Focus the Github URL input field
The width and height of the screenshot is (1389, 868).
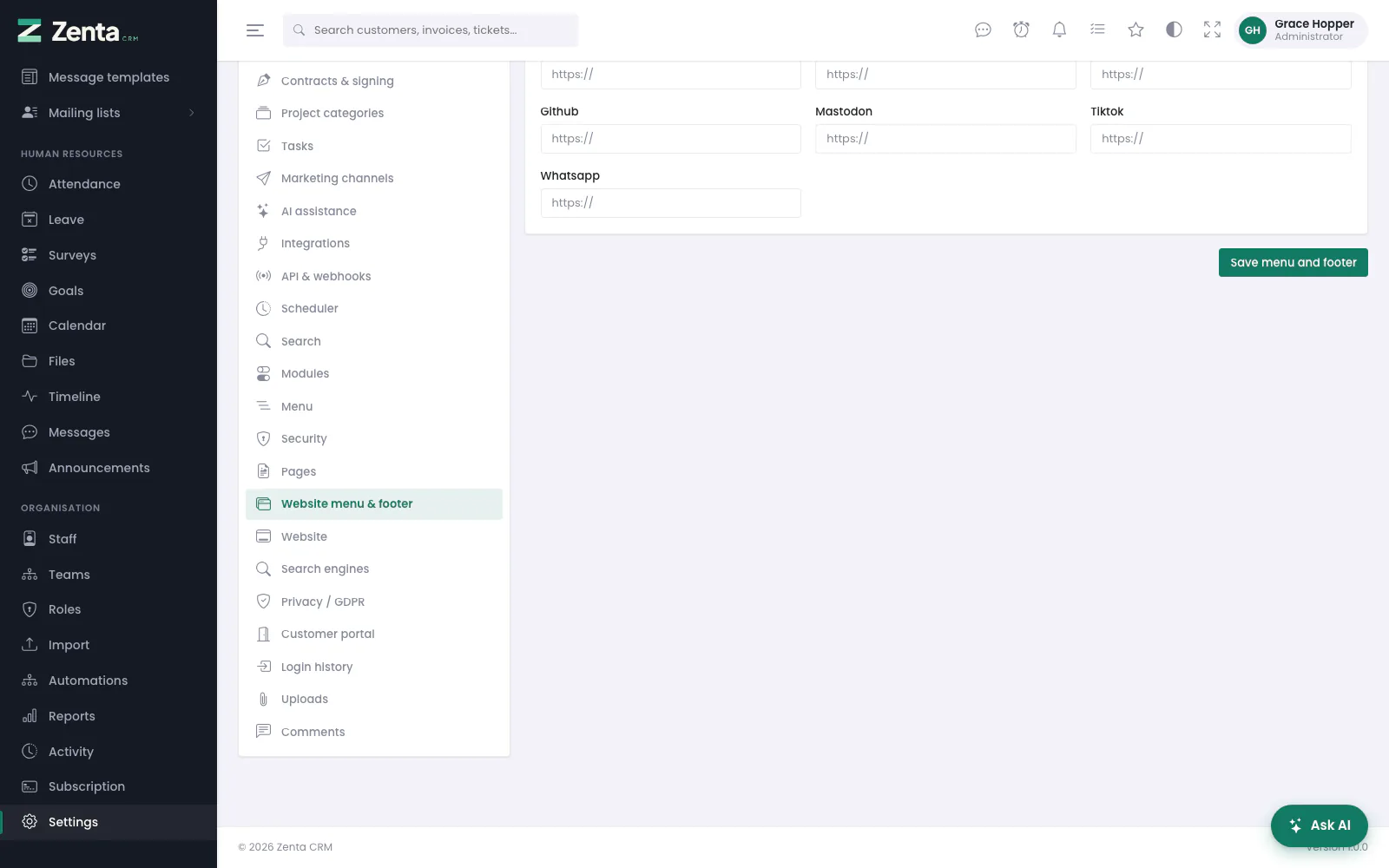tap(670, 139)
